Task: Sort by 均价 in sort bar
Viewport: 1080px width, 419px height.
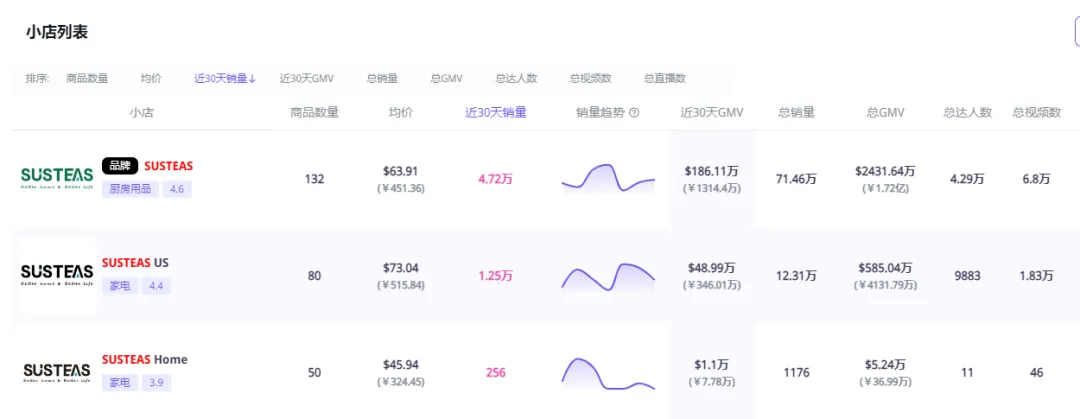Action: (151, 78)
